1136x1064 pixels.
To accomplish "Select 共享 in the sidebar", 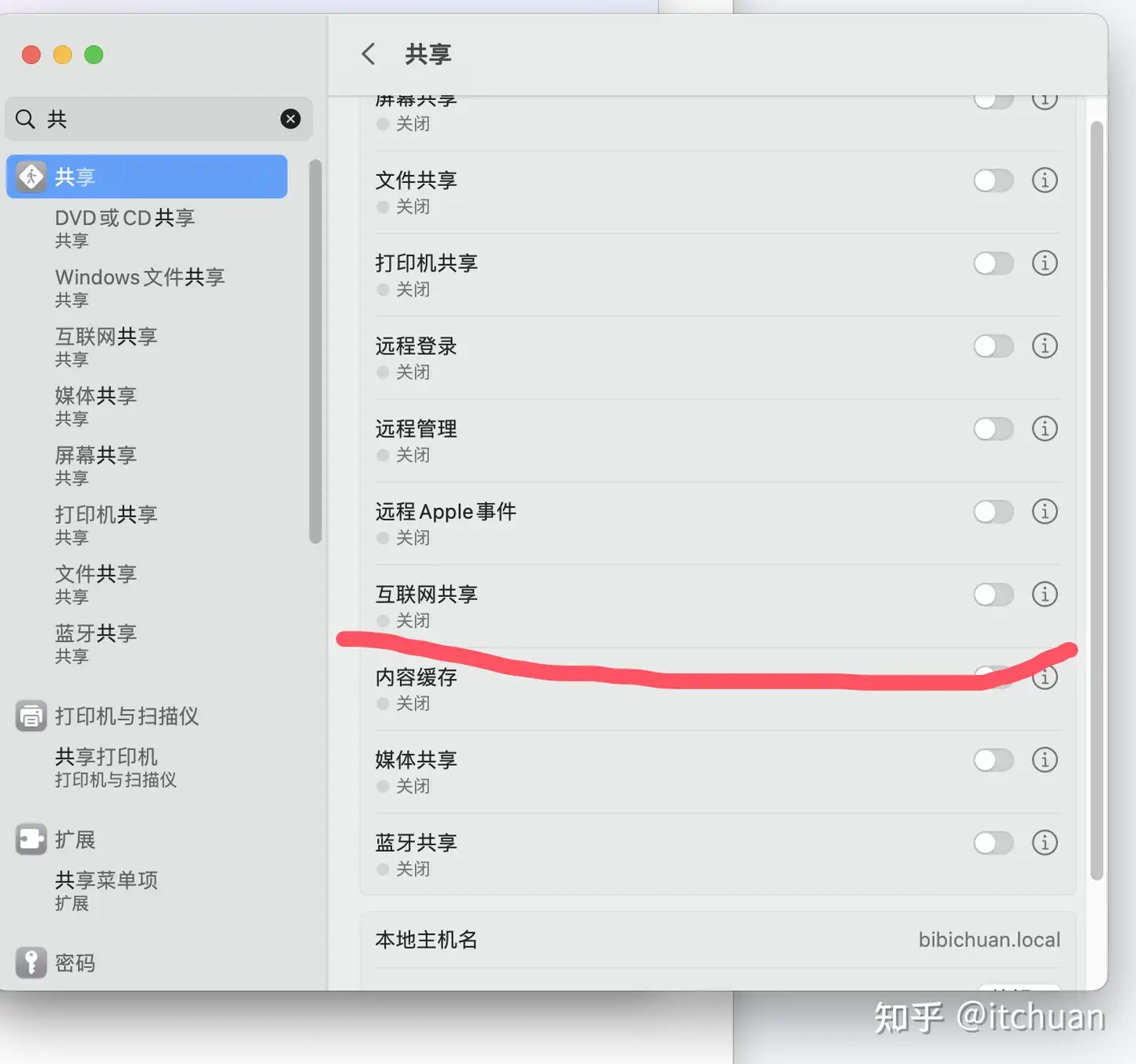I will pos(147,177).
